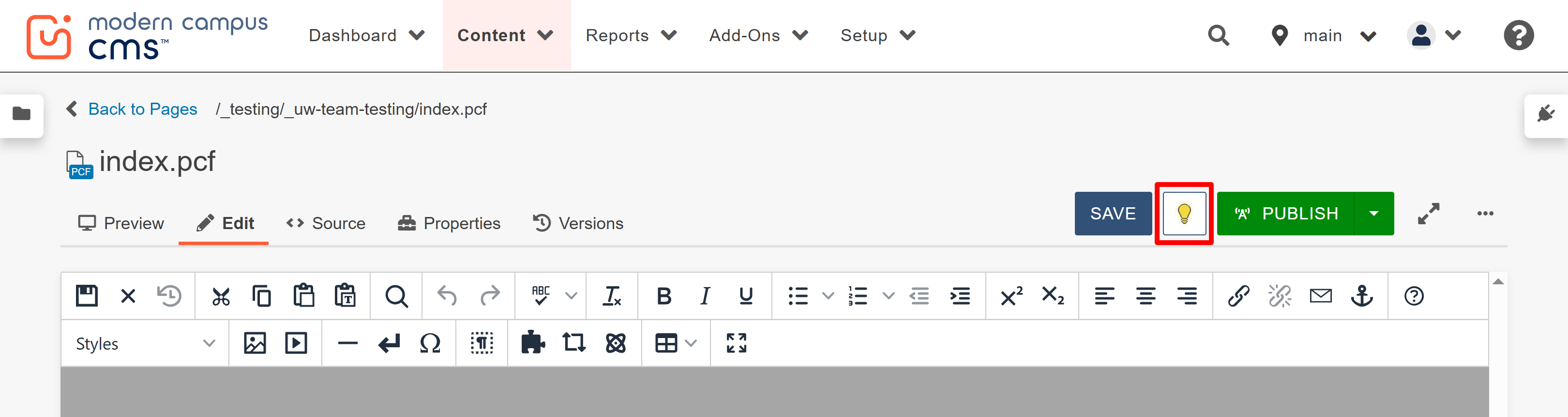Toggle bold formatting
This screenshot has height=417, width=1568.
point(663,296)
